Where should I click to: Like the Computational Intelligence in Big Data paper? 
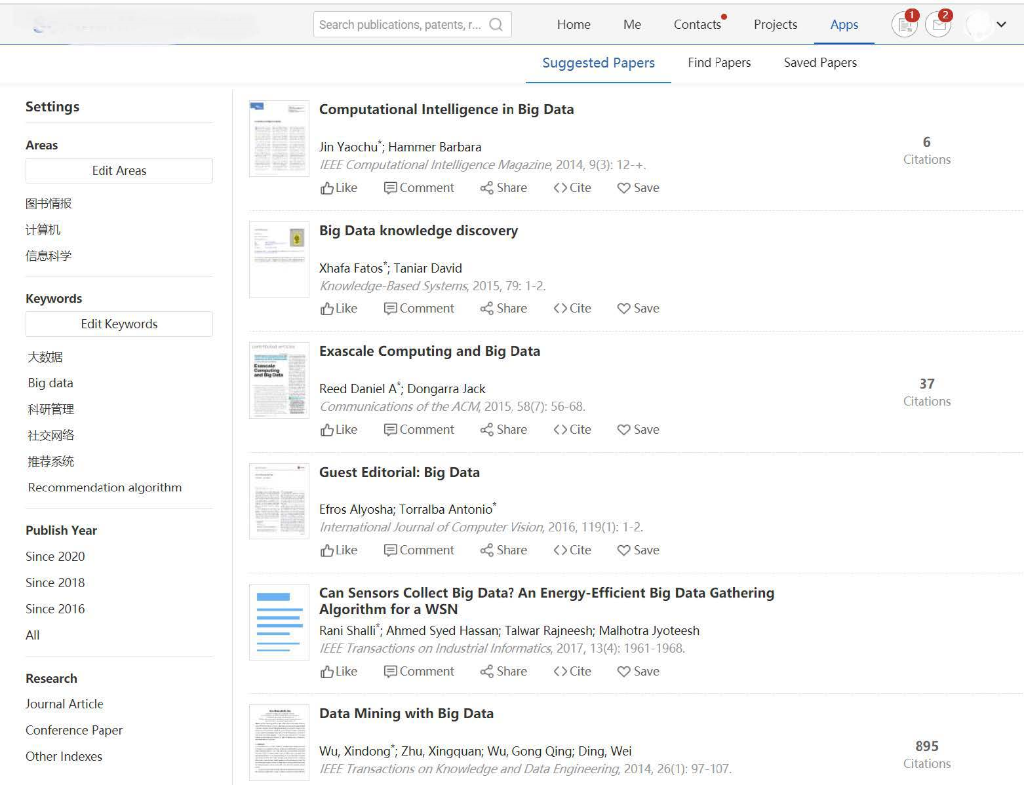[339, 188]
